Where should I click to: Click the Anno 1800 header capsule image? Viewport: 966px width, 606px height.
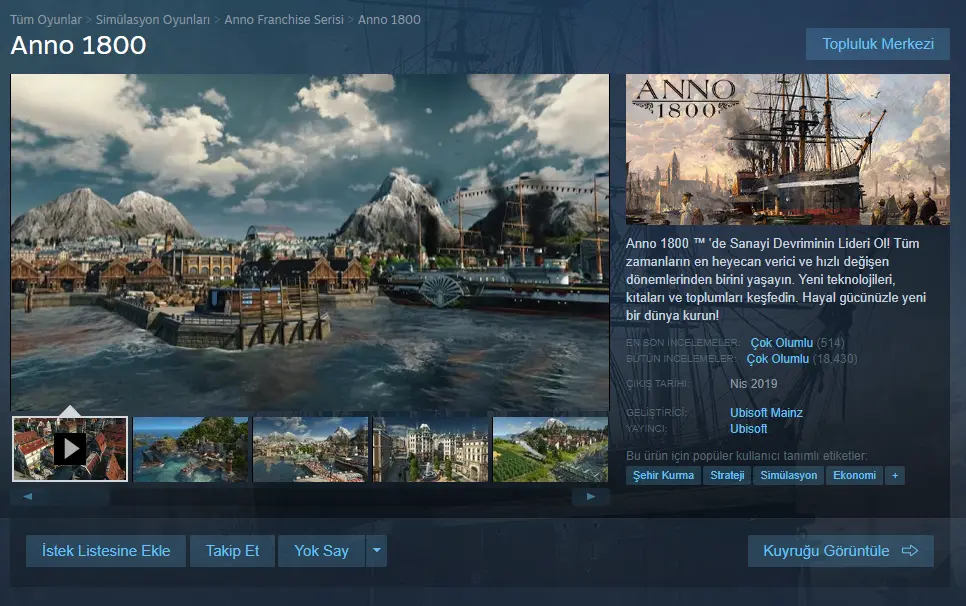click(788, 150)
